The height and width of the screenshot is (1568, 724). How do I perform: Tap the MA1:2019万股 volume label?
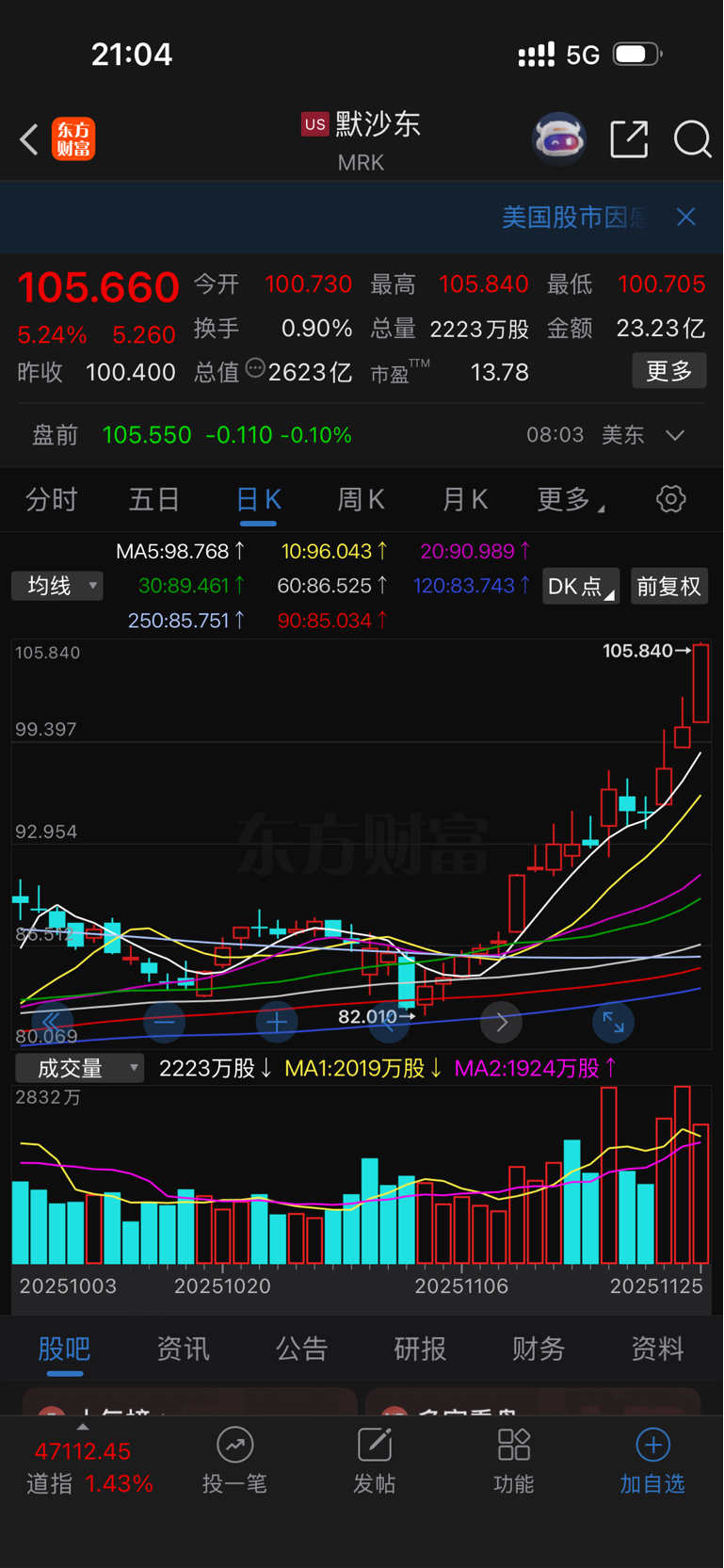362,1068
